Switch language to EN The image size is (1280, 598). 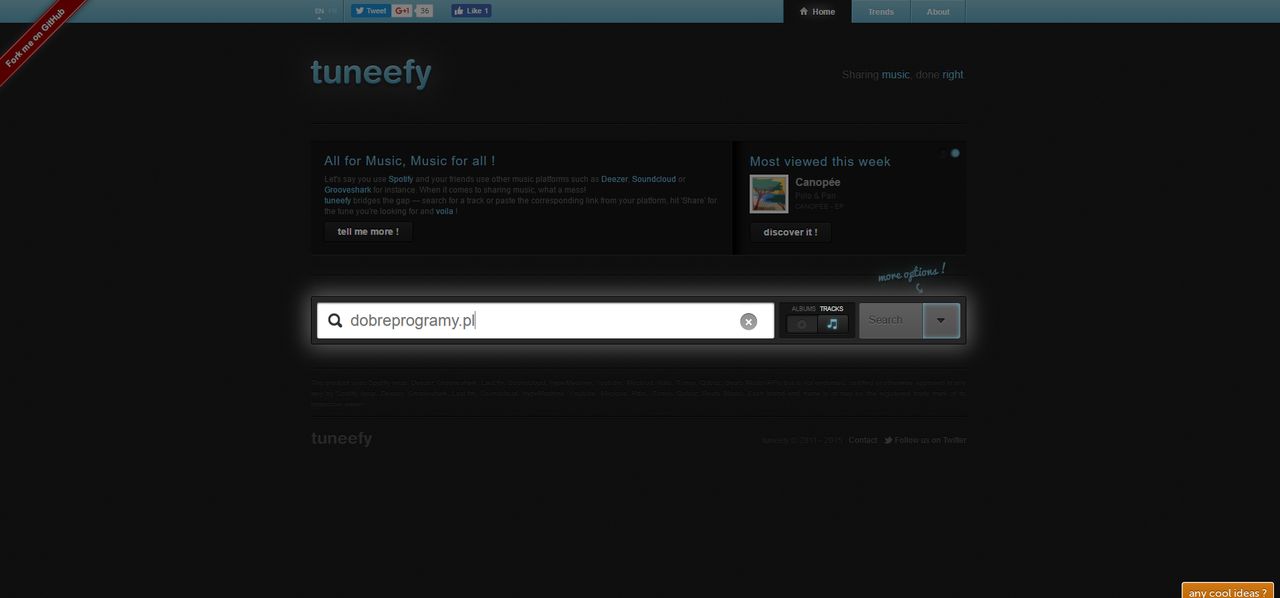click(319, 11)
